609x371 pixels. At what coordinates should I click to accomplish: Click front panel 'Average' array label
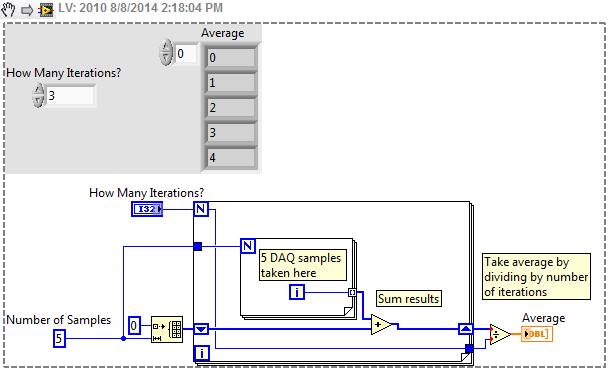[x=223, y=33]
